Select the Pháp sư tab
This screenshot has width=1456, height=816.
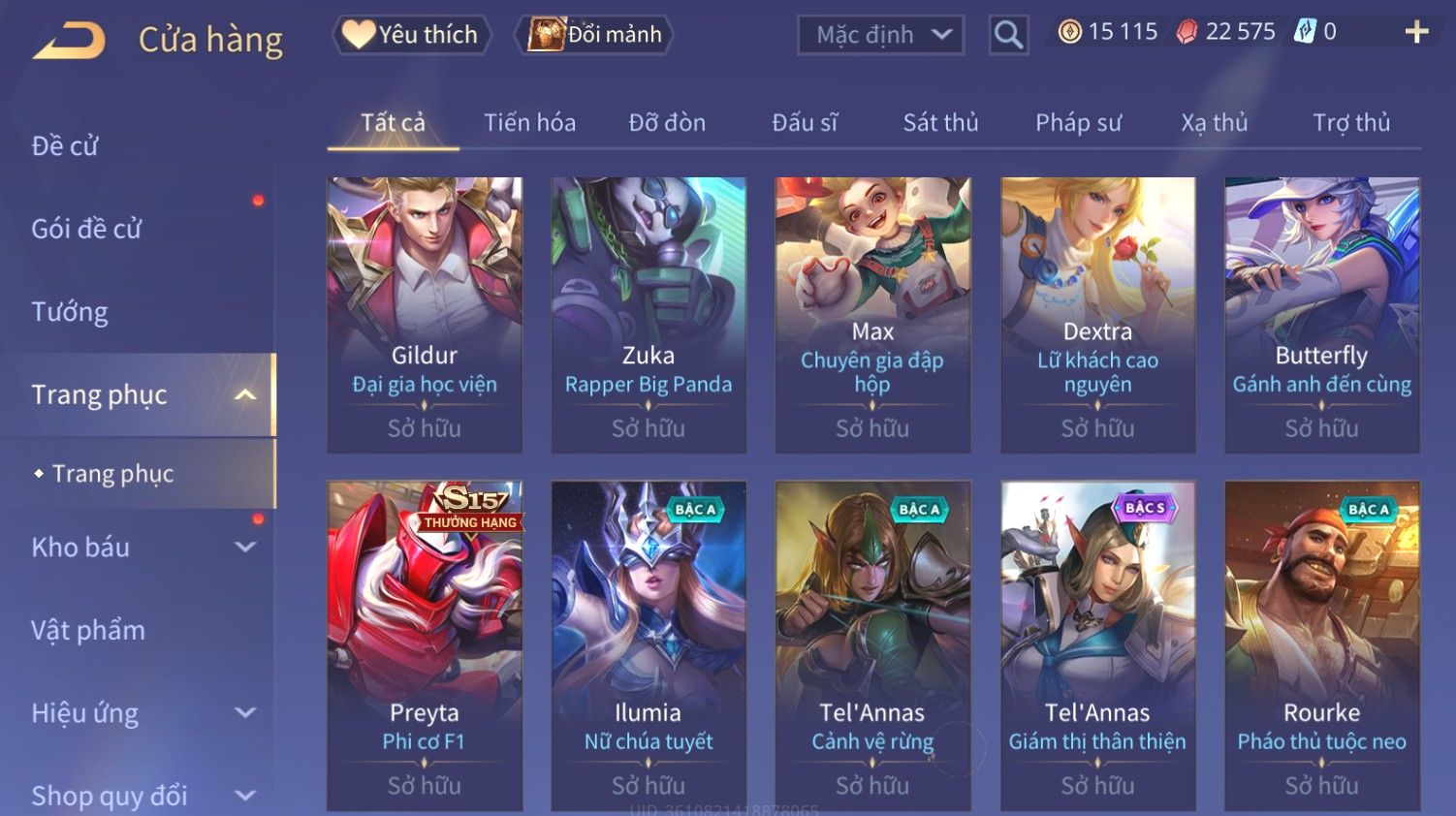(x=1078, y=122)
